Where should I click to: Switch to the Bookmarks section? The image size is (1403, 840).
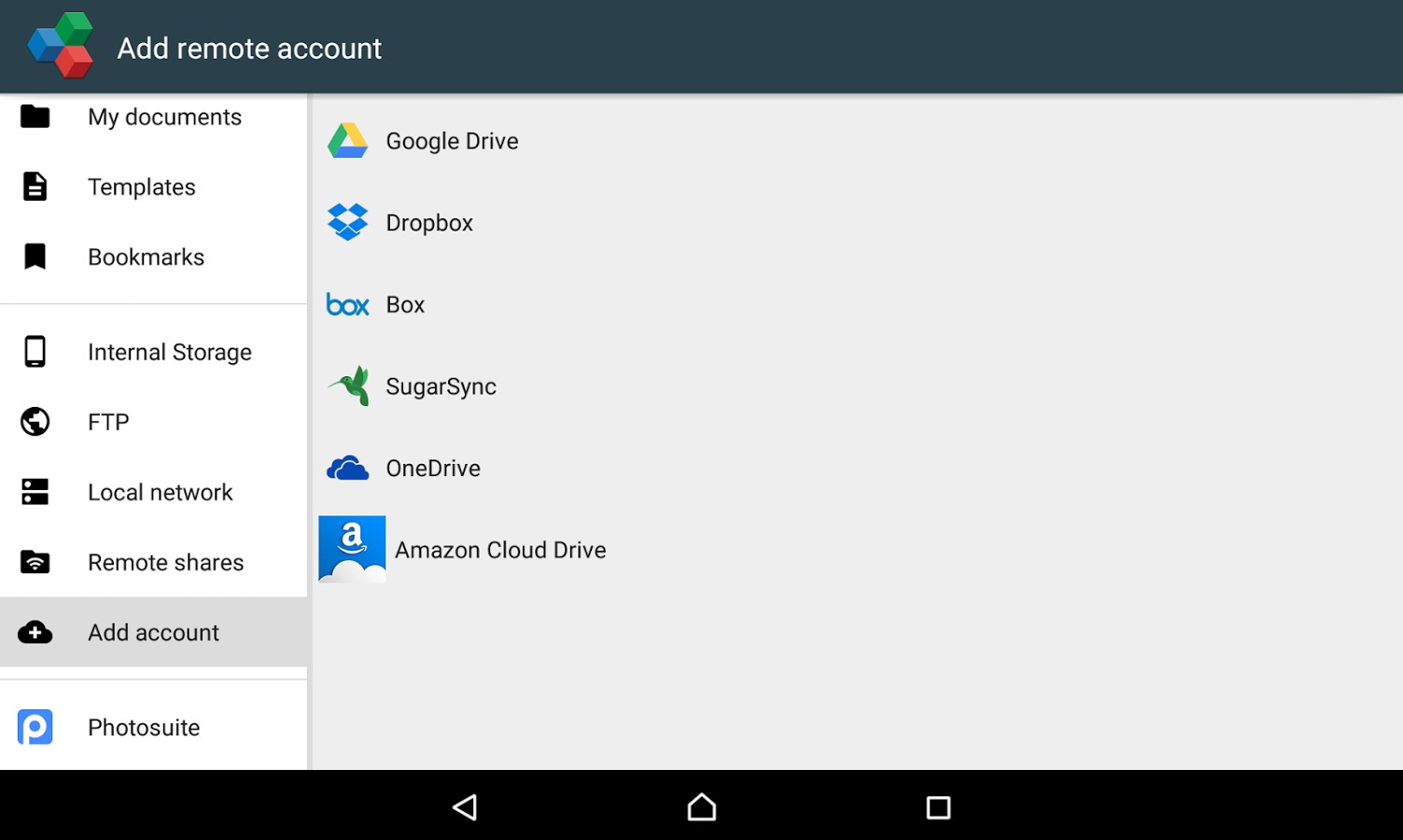146,257
